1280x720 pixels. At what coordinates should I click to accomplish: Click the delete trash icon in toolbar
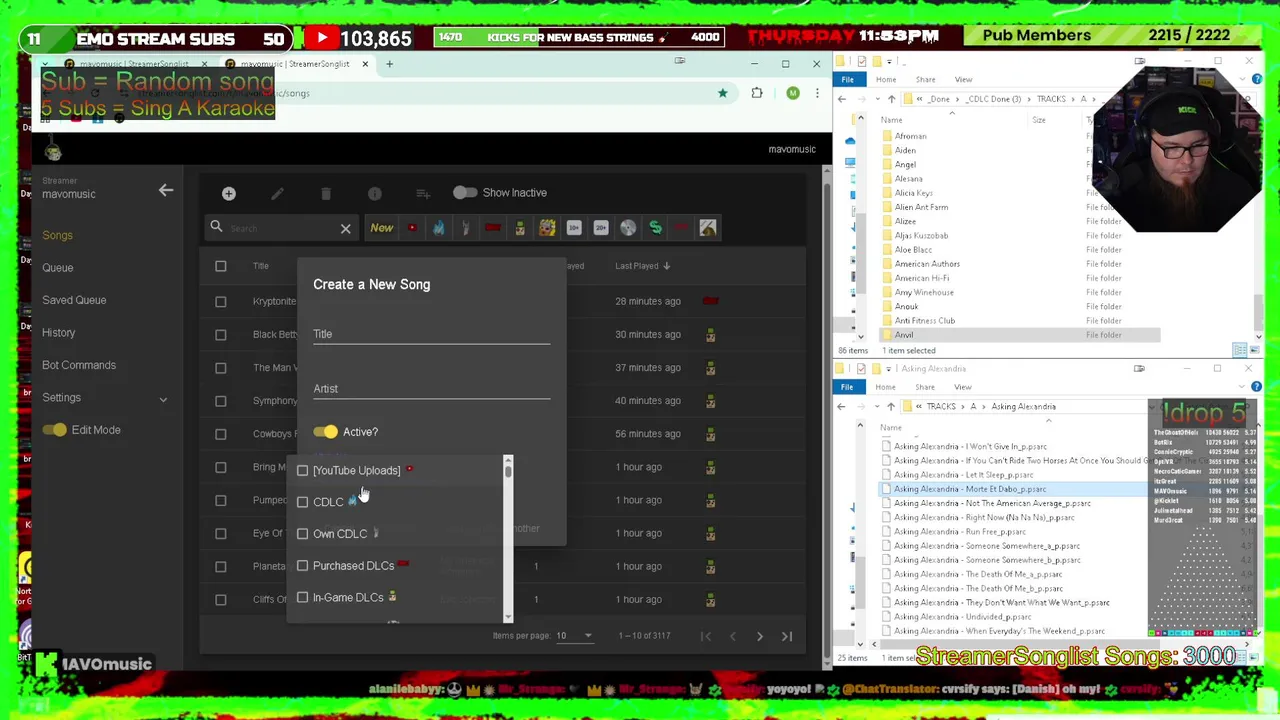tap(326, 193)
